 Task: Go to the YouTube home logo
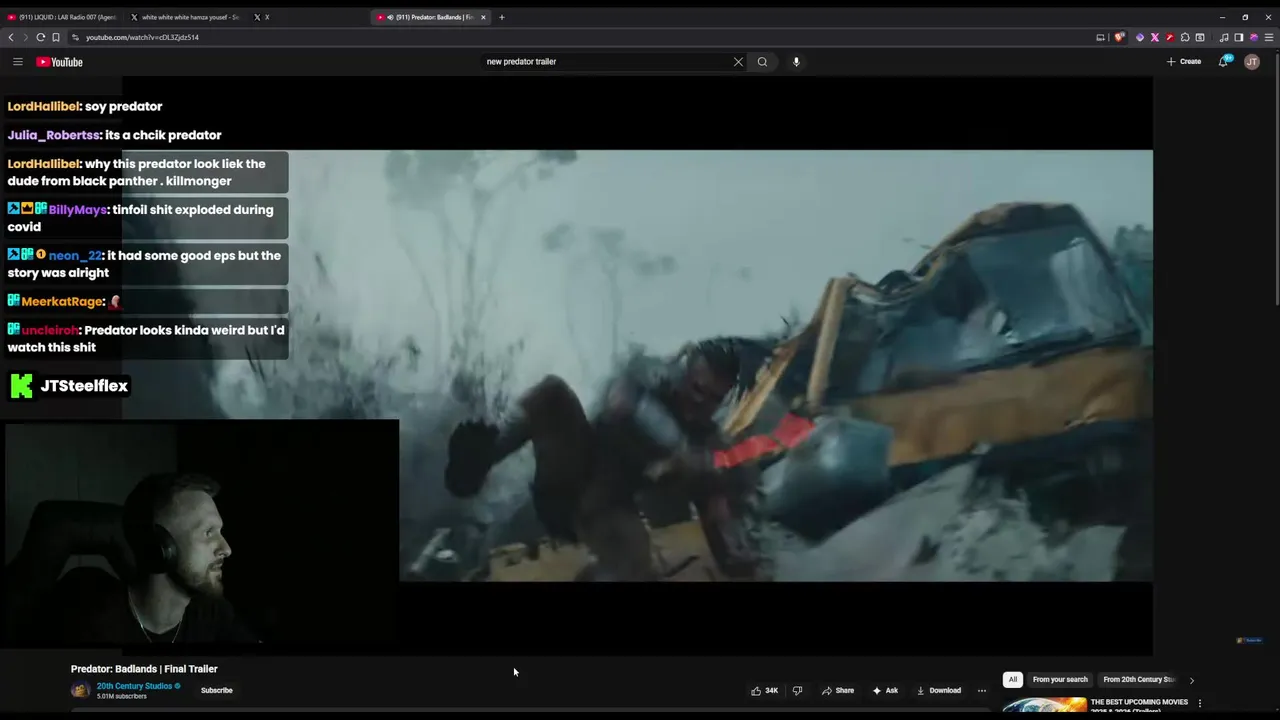point(59,62)
